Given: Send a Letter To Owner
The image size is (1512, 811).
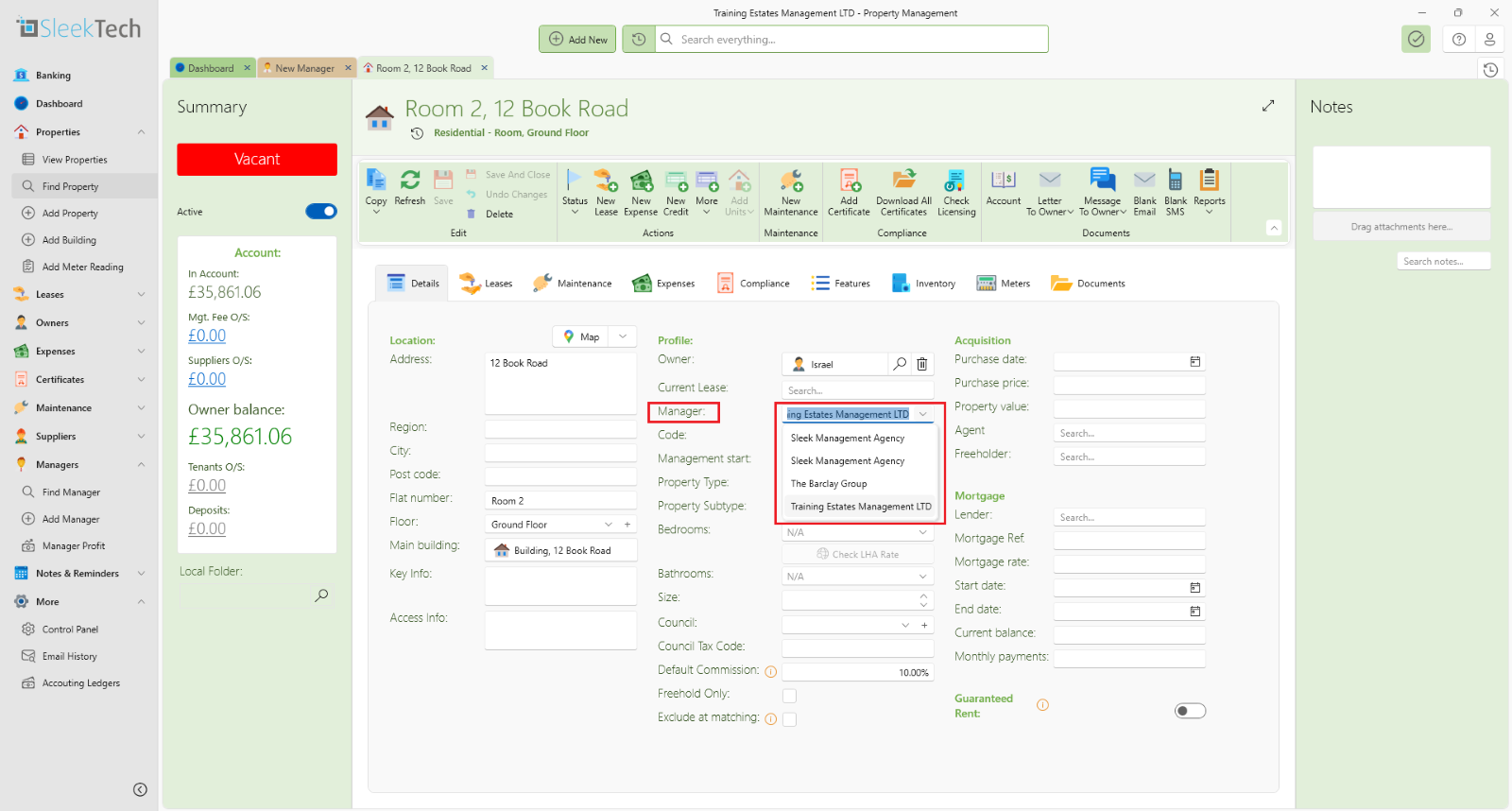Looking at the screenshot, I should tap(1050, 192).
